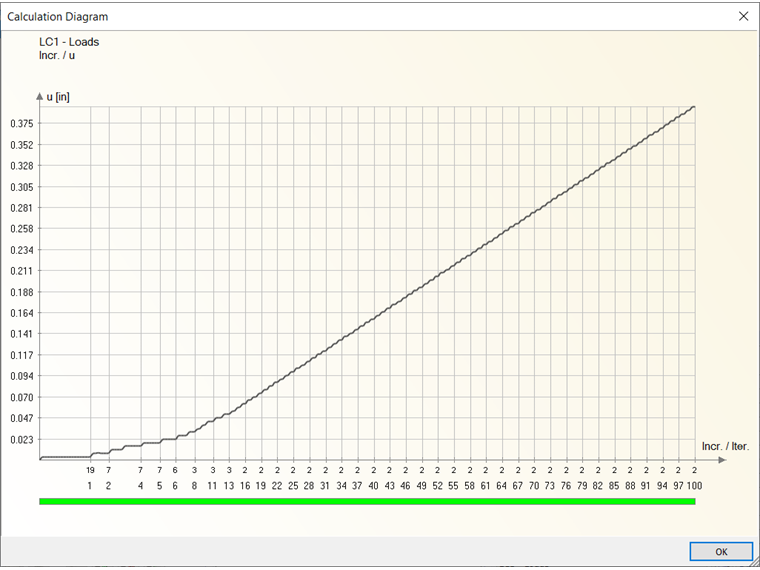The width and height of the screenshot is (760, 570).
Task: Click increment label 19 in the lower axis row
Action: (261, 486)
